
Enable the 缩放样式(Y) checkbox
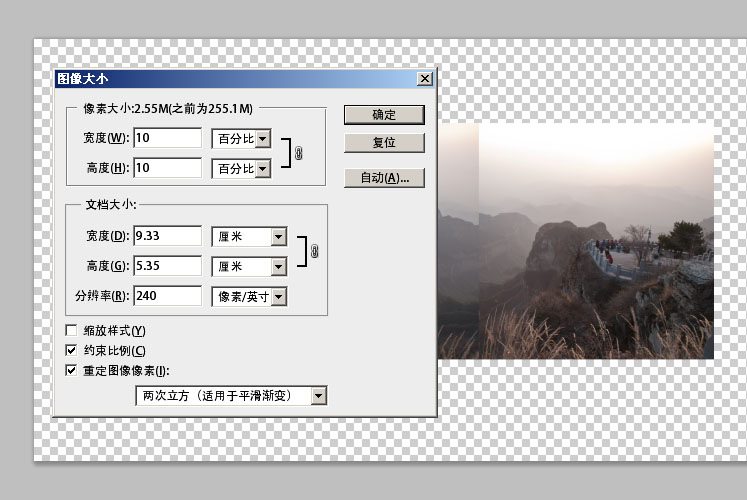[x=71, y=330]
